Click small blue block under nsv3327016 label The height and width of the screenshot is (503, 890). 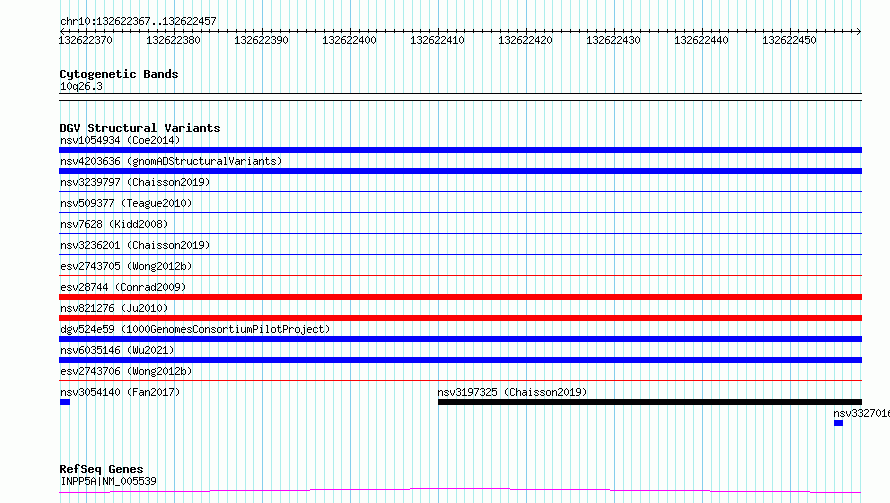coord(838,423)
